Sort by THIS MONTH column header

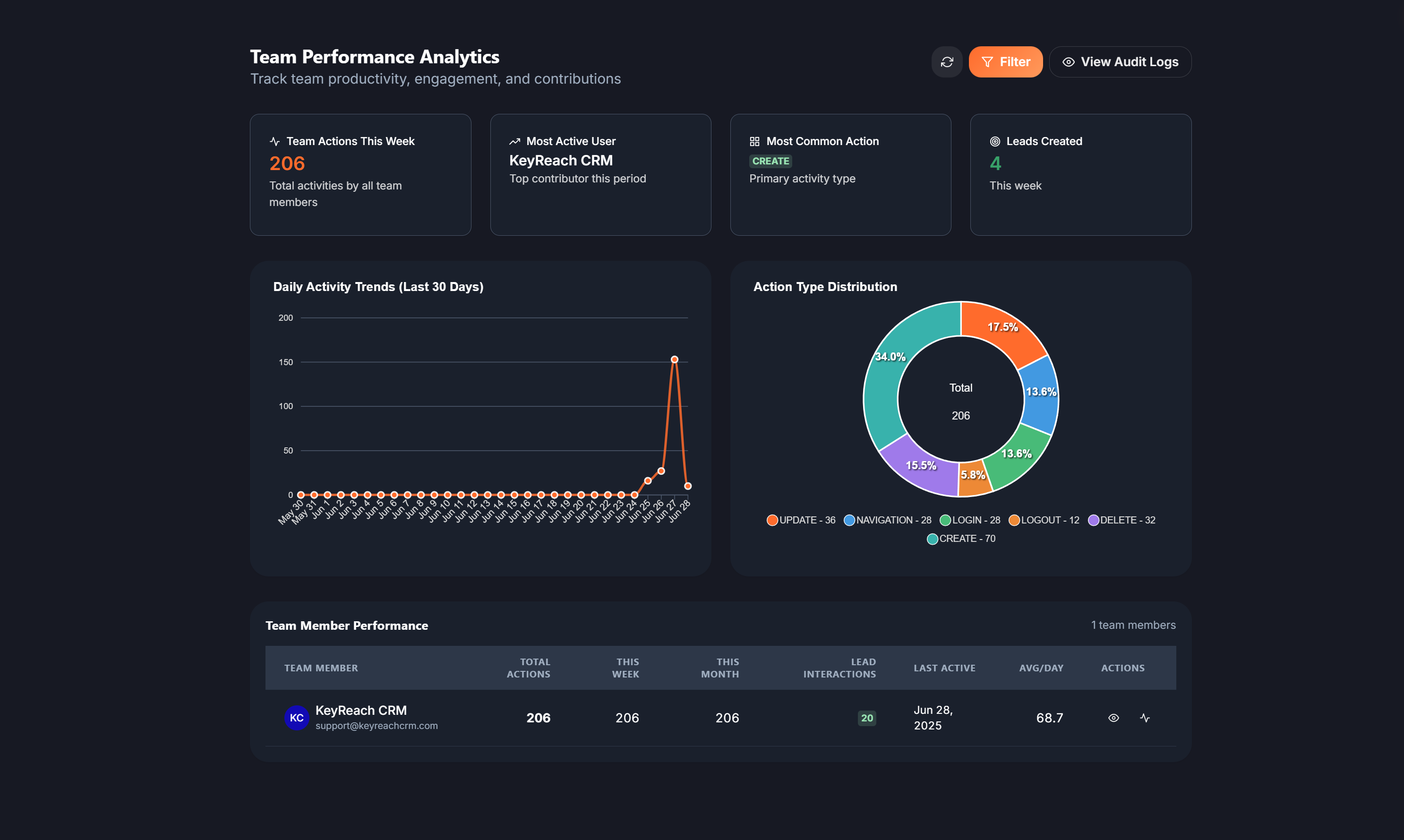pos(720,668)
